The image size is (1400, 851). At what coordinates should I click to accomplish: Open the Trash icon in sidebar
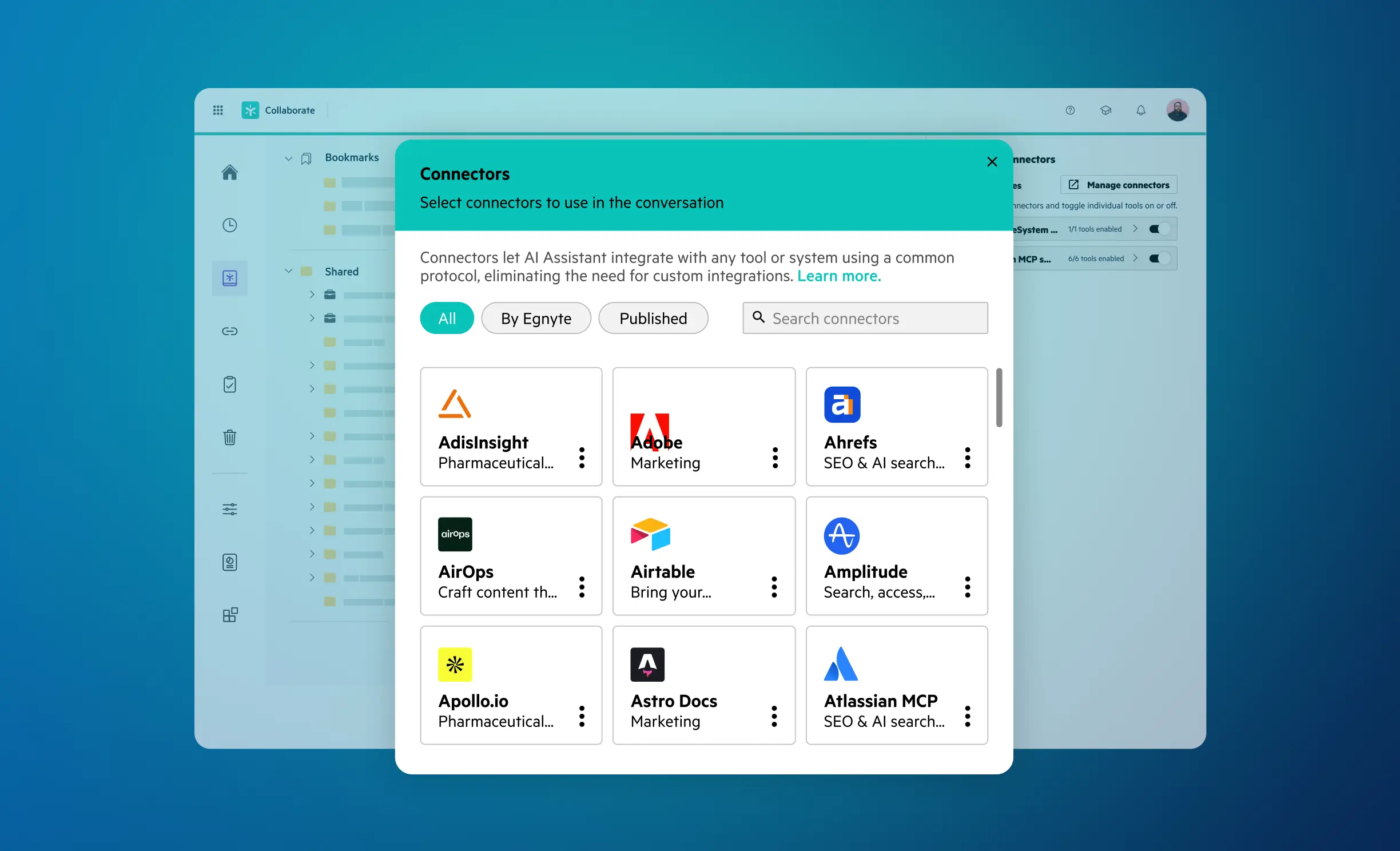[230, 438]
